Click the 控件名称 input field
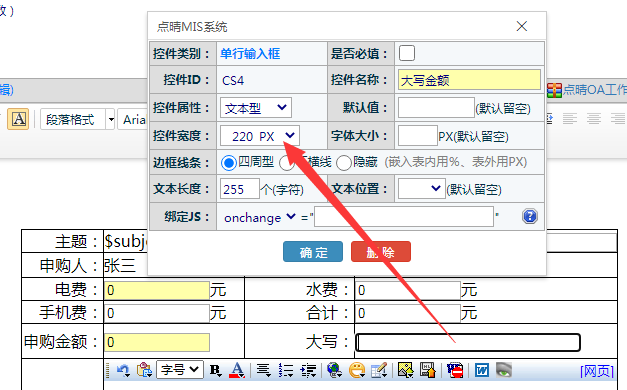The image size is (627, 390). [469, 80]
